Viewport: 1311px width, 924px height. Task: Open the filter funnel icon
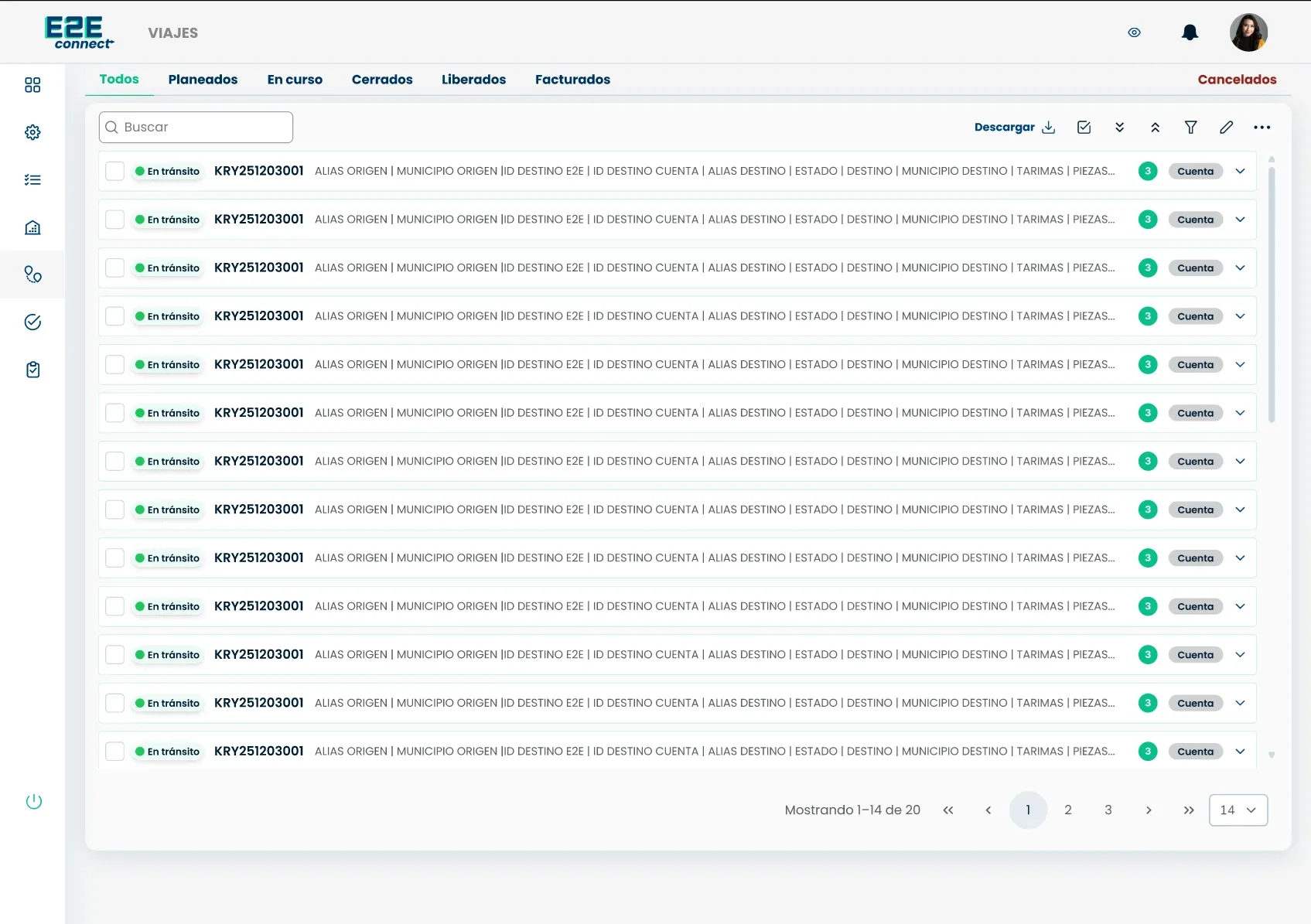[1191, 128]
